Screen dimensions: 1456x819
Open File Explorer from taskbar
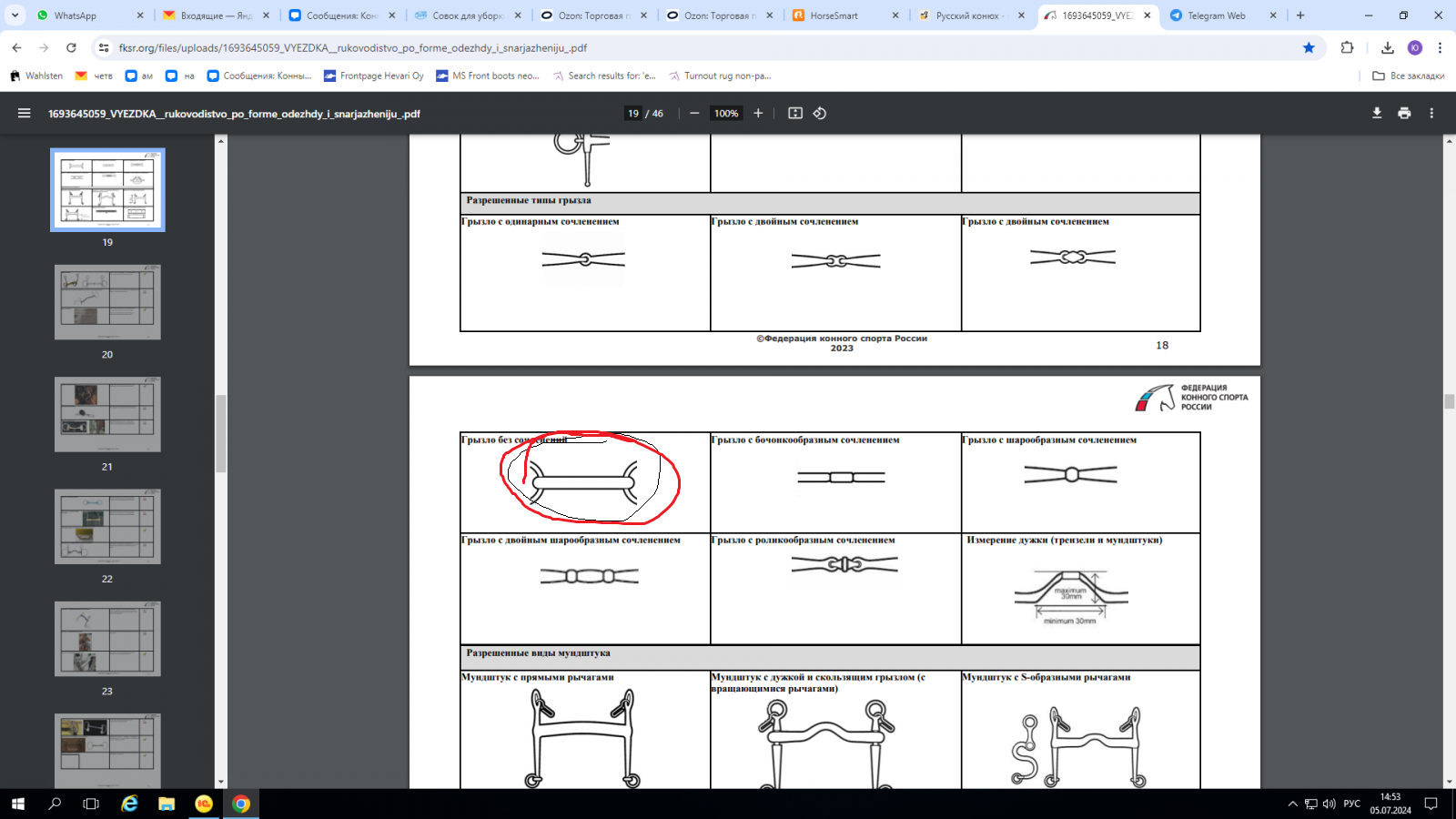coord(167,804)
